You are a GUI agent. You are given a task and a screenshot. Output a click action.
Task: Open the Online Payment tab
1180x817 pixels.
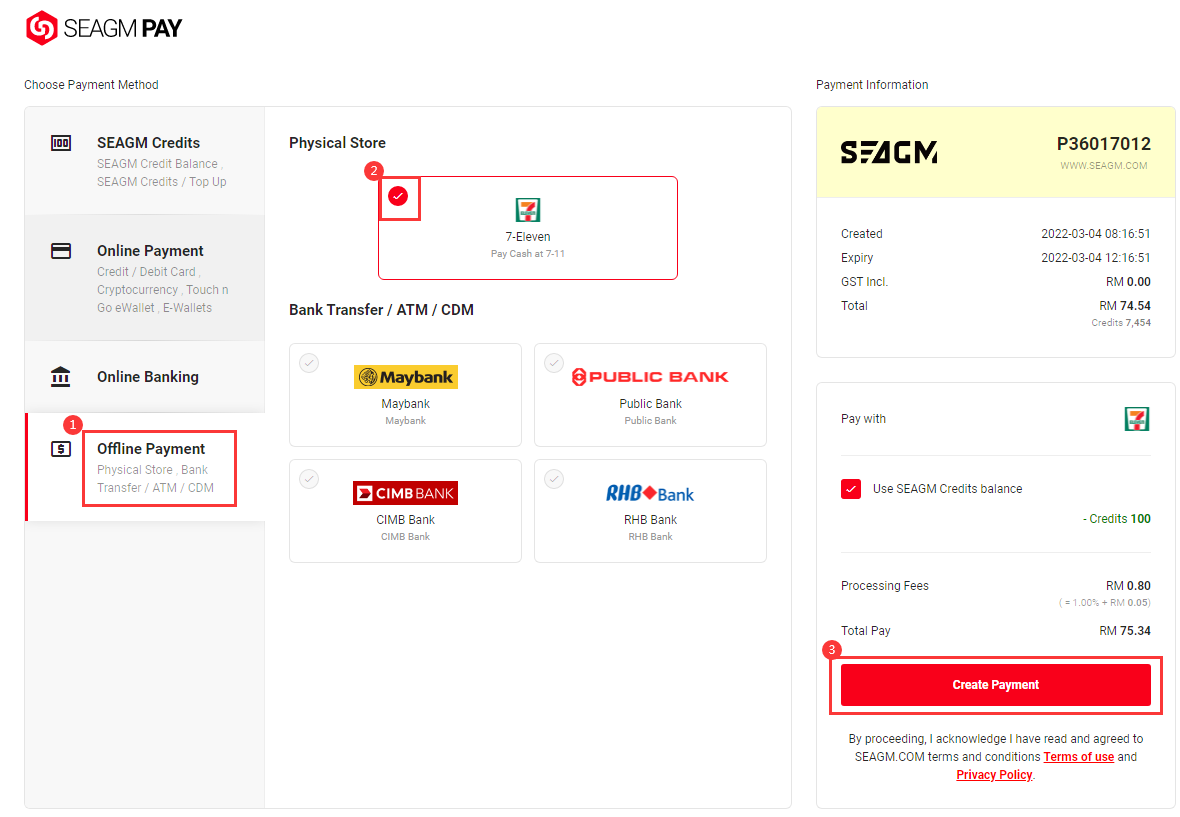click(x=144, y=278)
